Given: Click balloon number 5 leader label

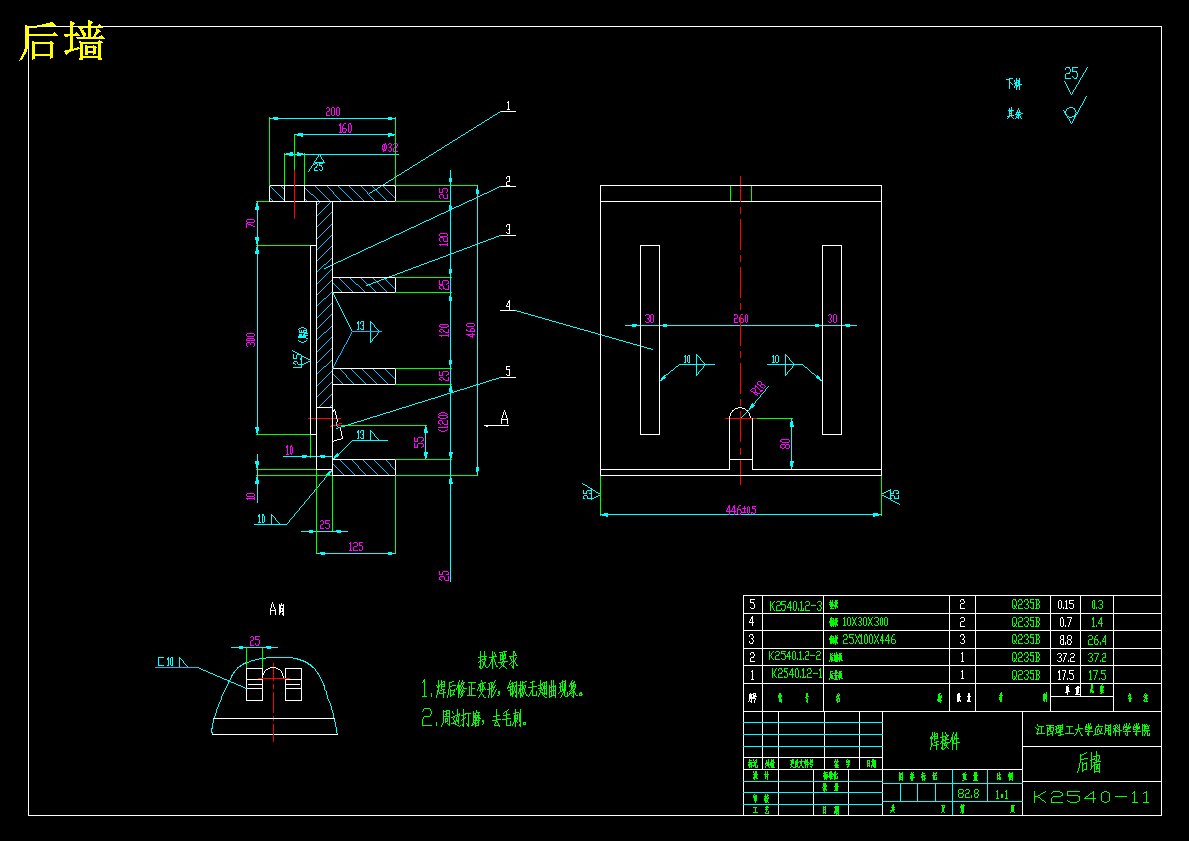Looking at the screenshot, I should (508, 372).
